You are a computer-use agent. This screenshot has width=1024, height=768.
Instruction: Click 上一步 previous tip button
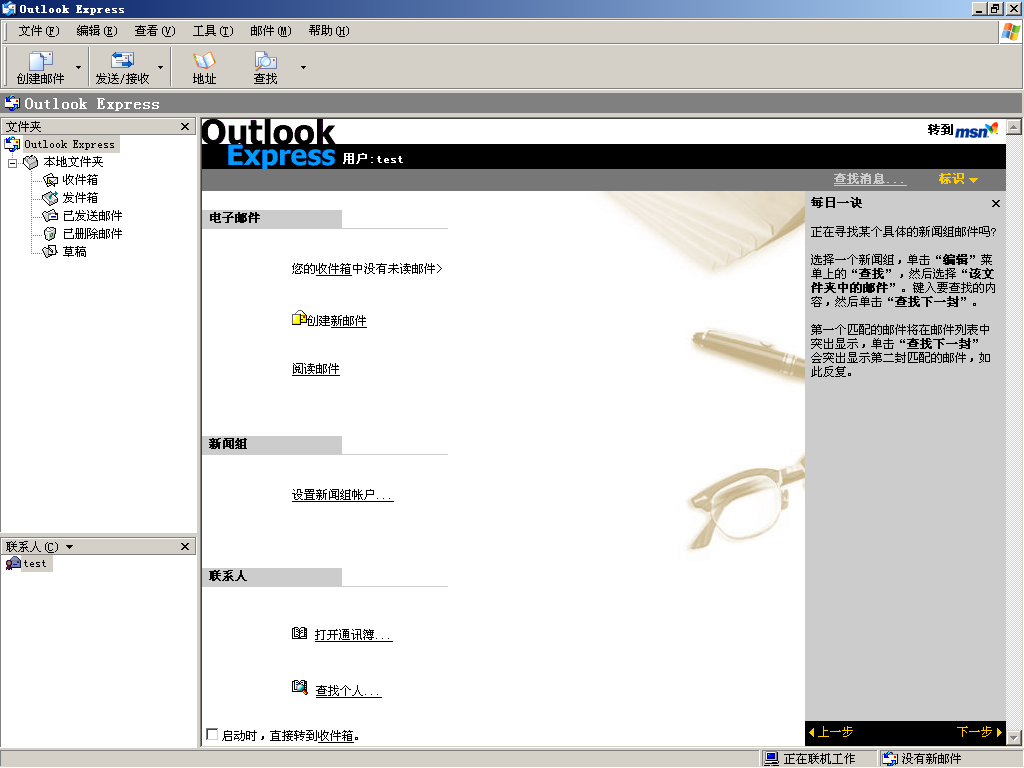(x=831, y=732)
